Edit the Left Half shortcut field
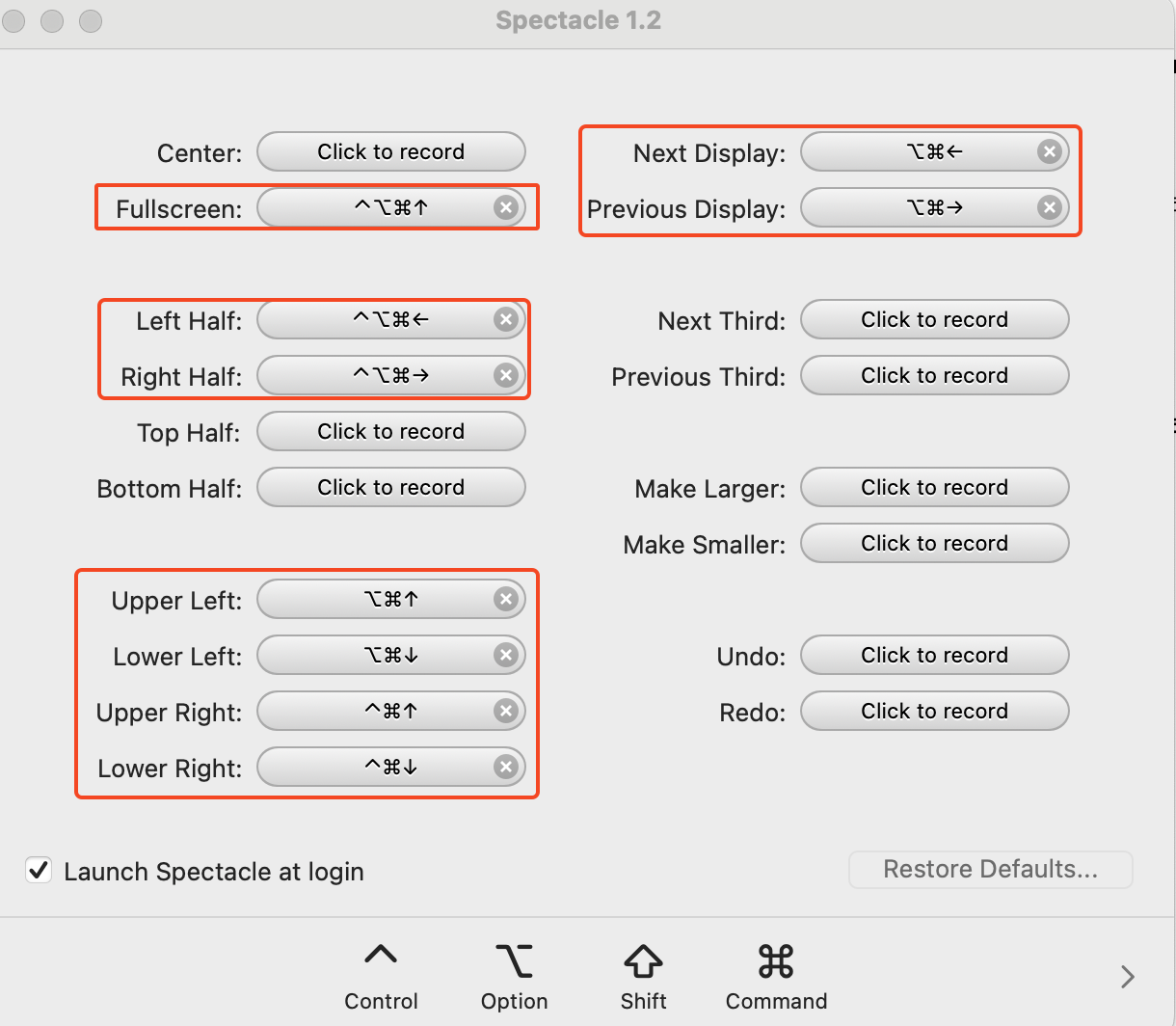 pyautogui.click(x=391, y=319)
